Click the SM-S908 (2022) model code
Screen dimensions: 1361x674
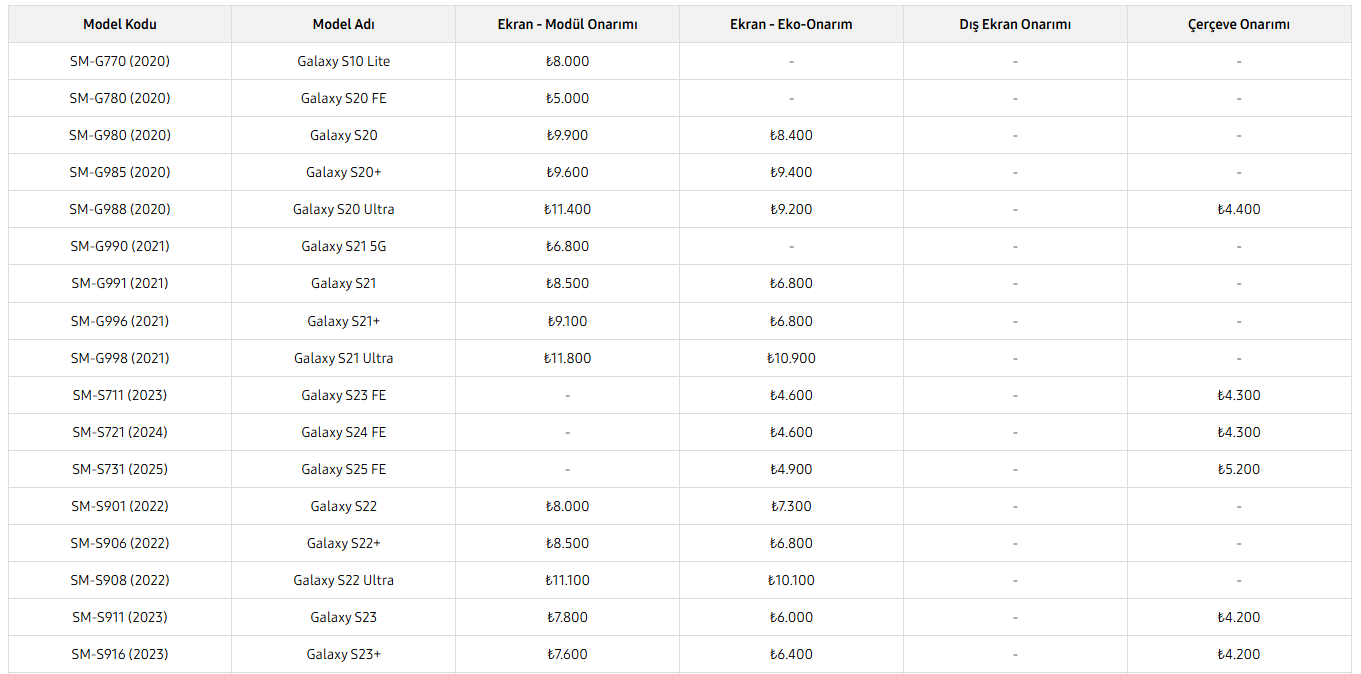[120, 580]
